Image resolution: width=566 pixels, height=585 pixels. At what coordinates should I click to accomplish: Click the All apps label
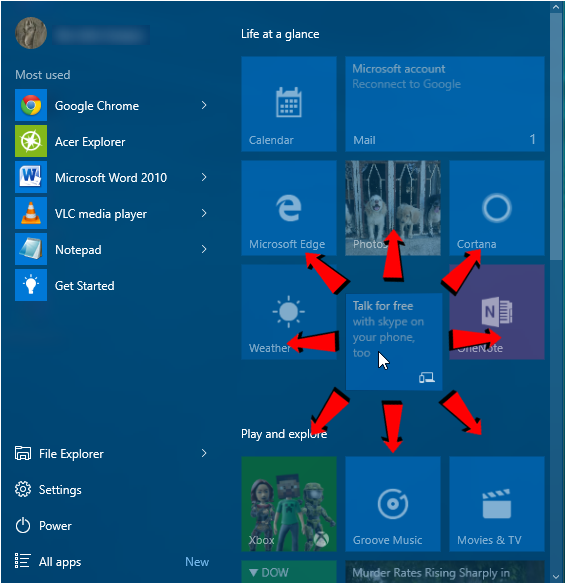click(x=60, y=562)
